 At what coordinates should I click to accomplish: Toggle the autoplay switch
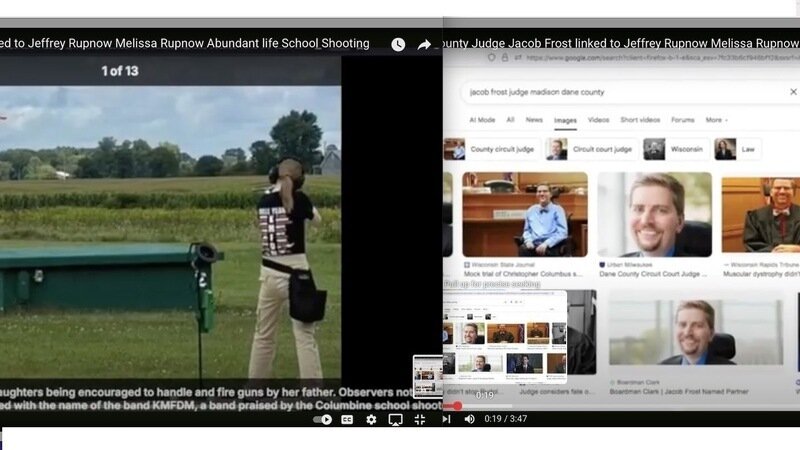[323, 419]
